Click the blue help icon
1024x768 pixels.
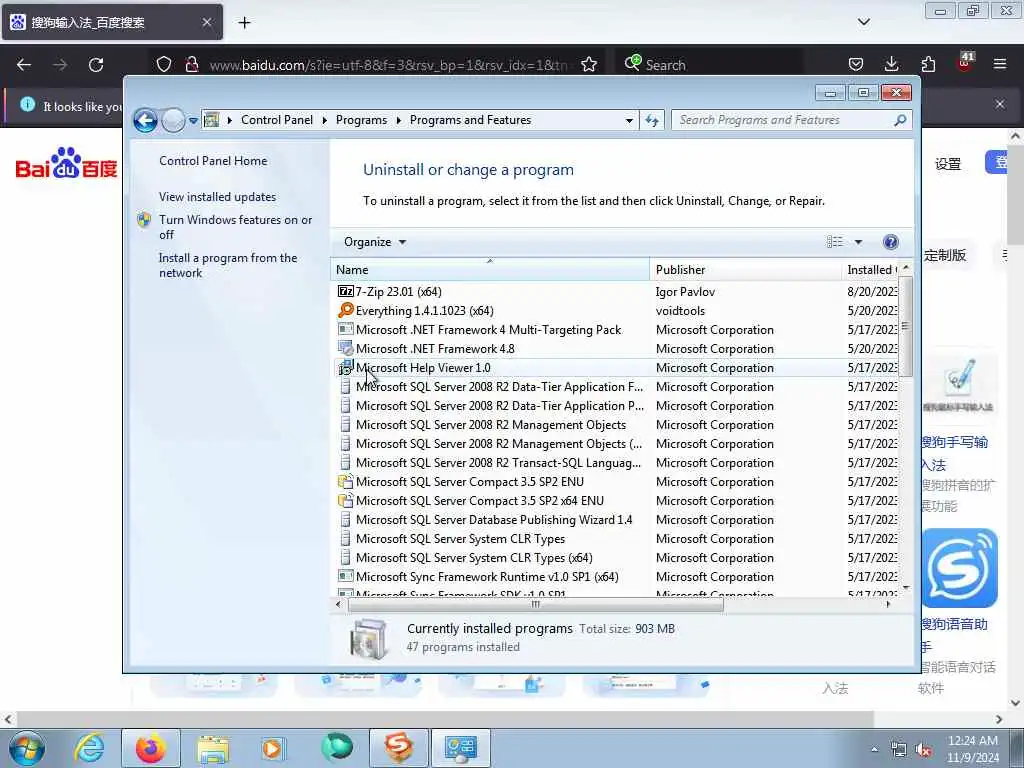tap(890, 242)
